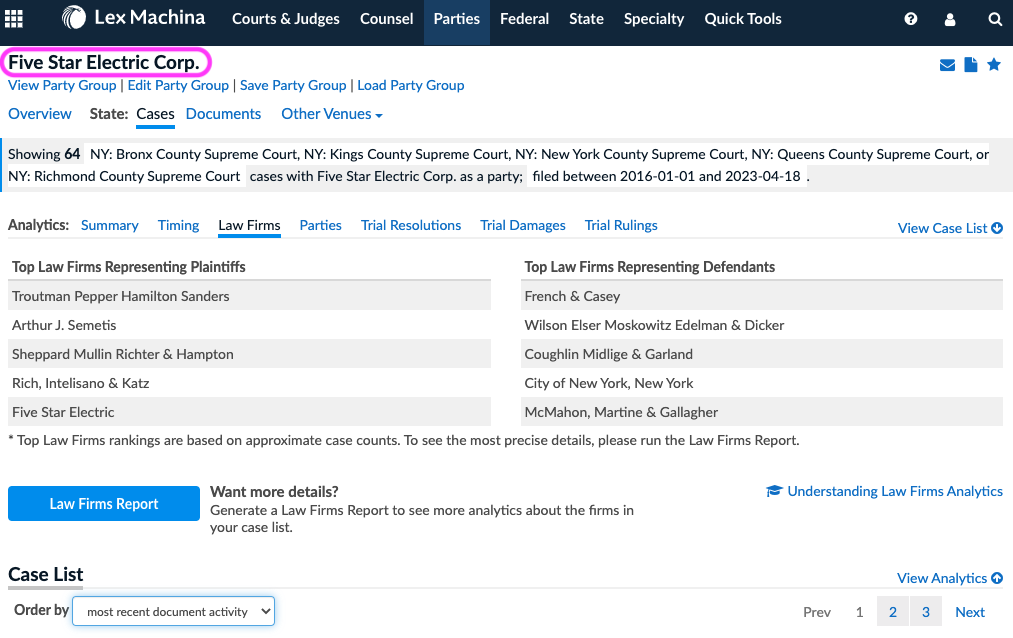Open the apps grid menu icon
The height and width of the screenshot is (638, 1013).
15,19
